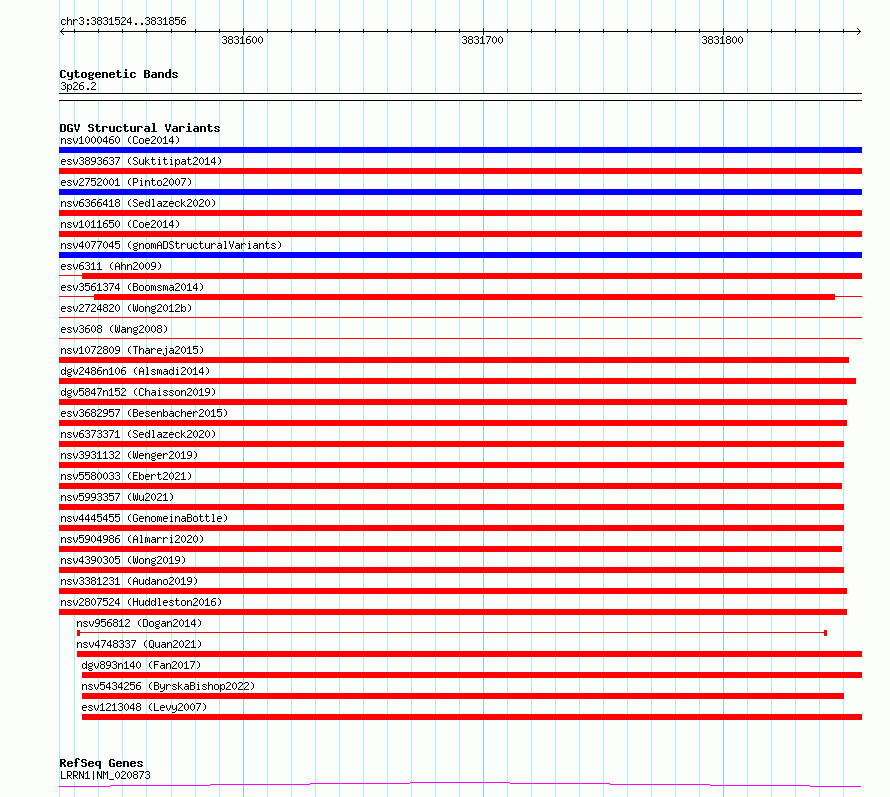Click the magenta LRRN1 gene track line
890x797 pixels.
point(460,785)
